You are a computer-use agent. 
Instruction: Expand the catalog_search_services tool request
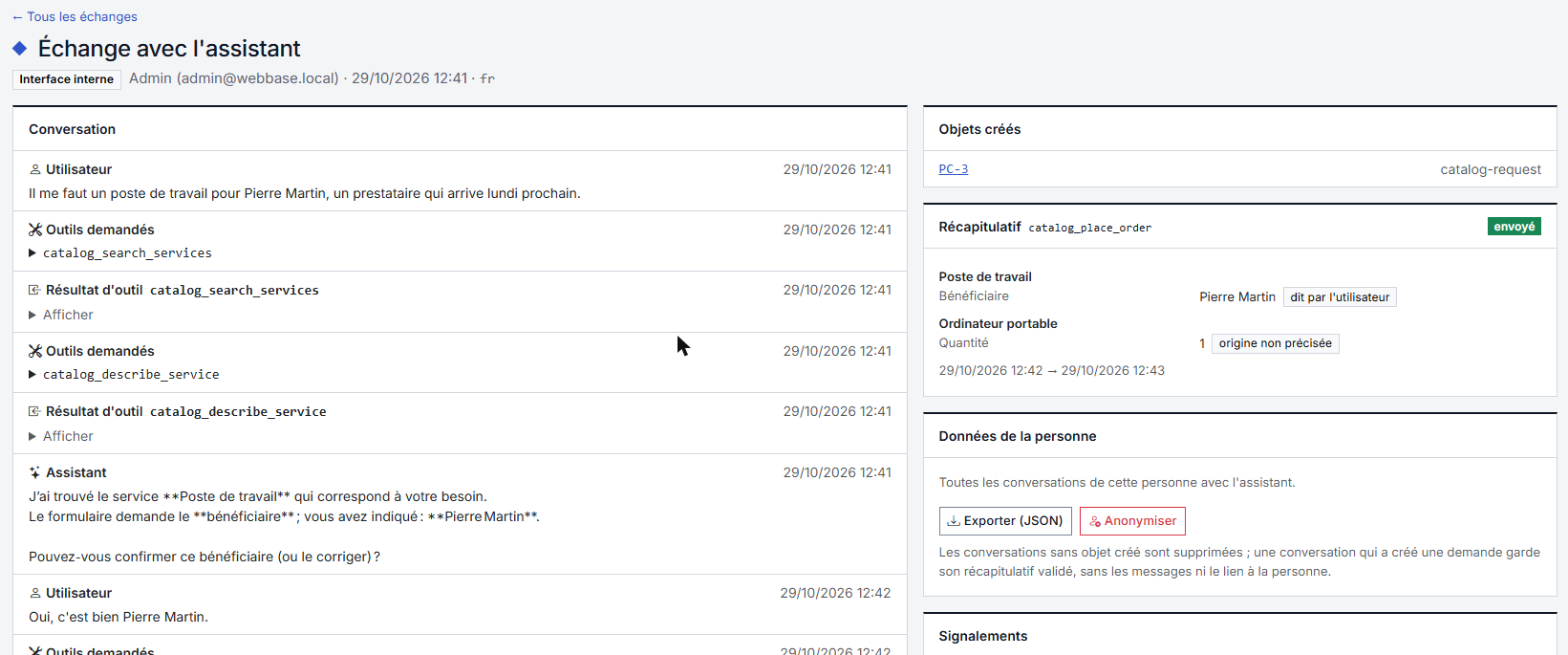120,253
